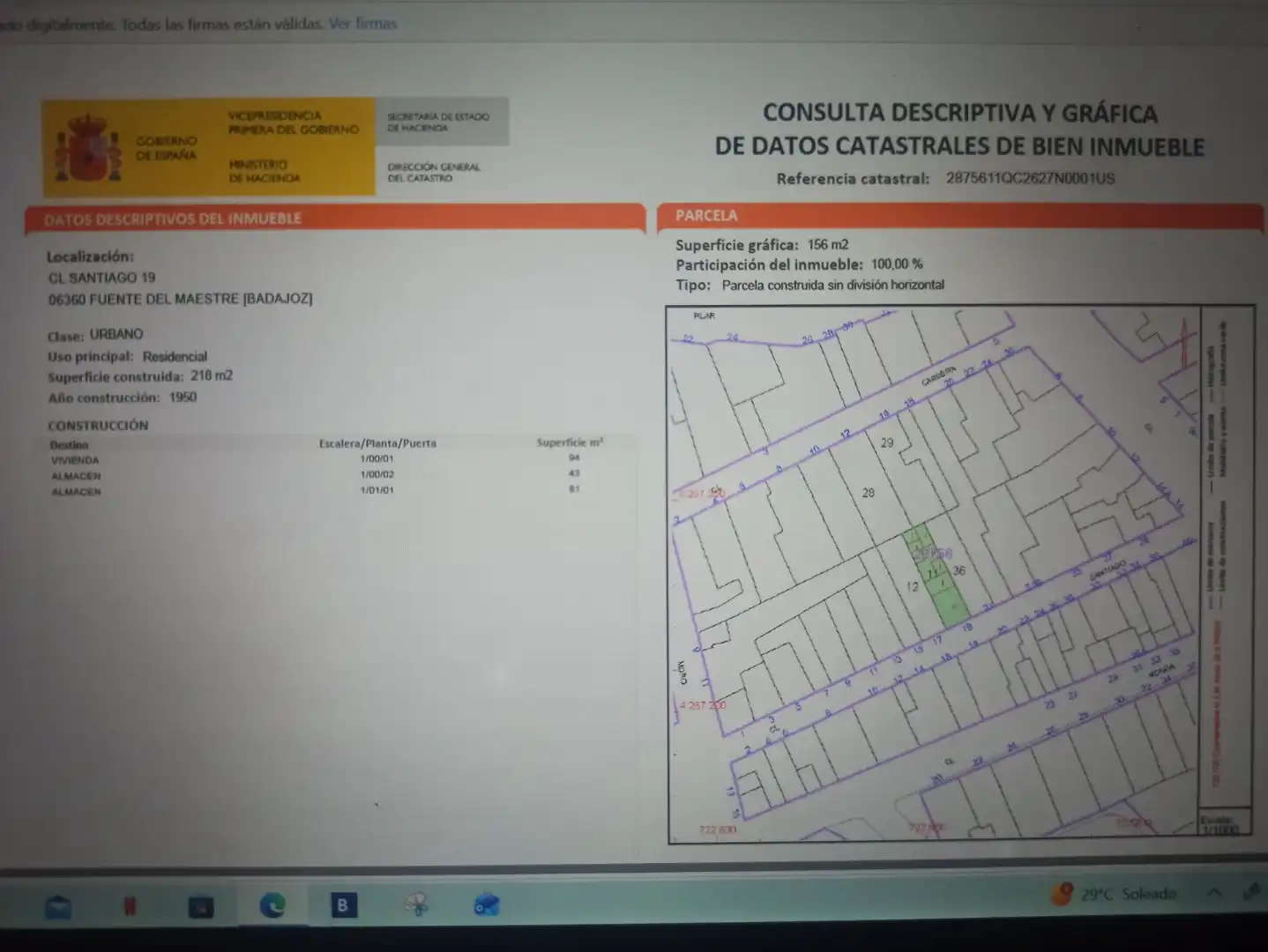Click parcel label '28' on the map

tap(868, 493)
